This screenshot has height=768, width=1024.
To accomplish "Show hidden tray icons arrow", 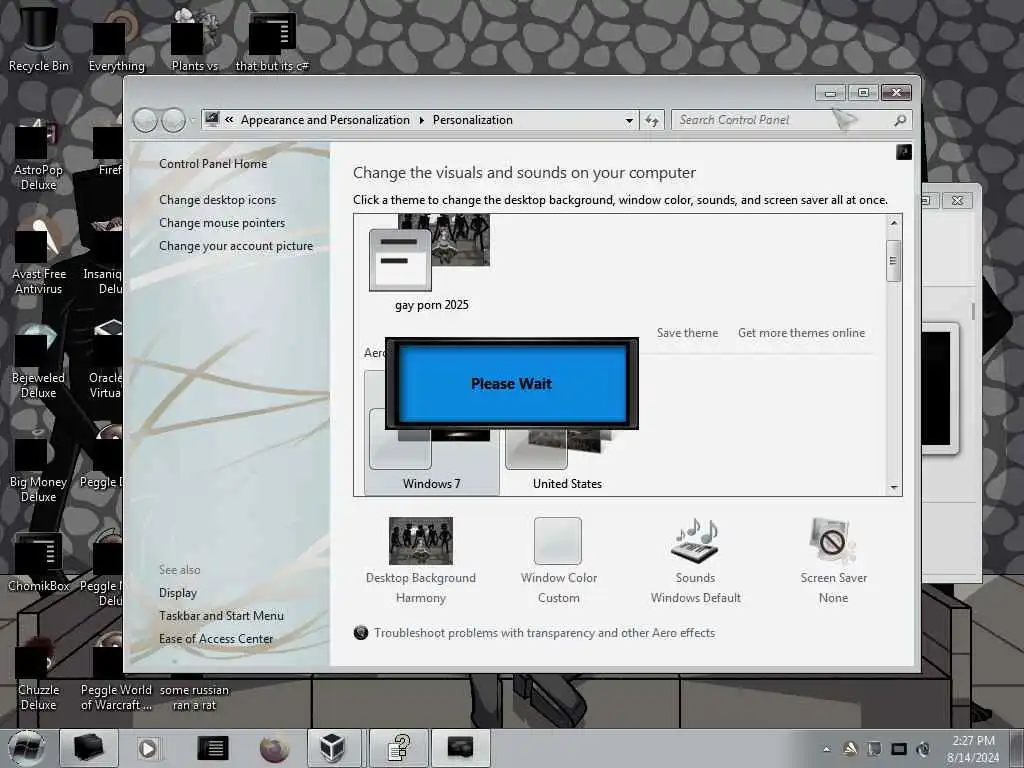I will (827, 749).
